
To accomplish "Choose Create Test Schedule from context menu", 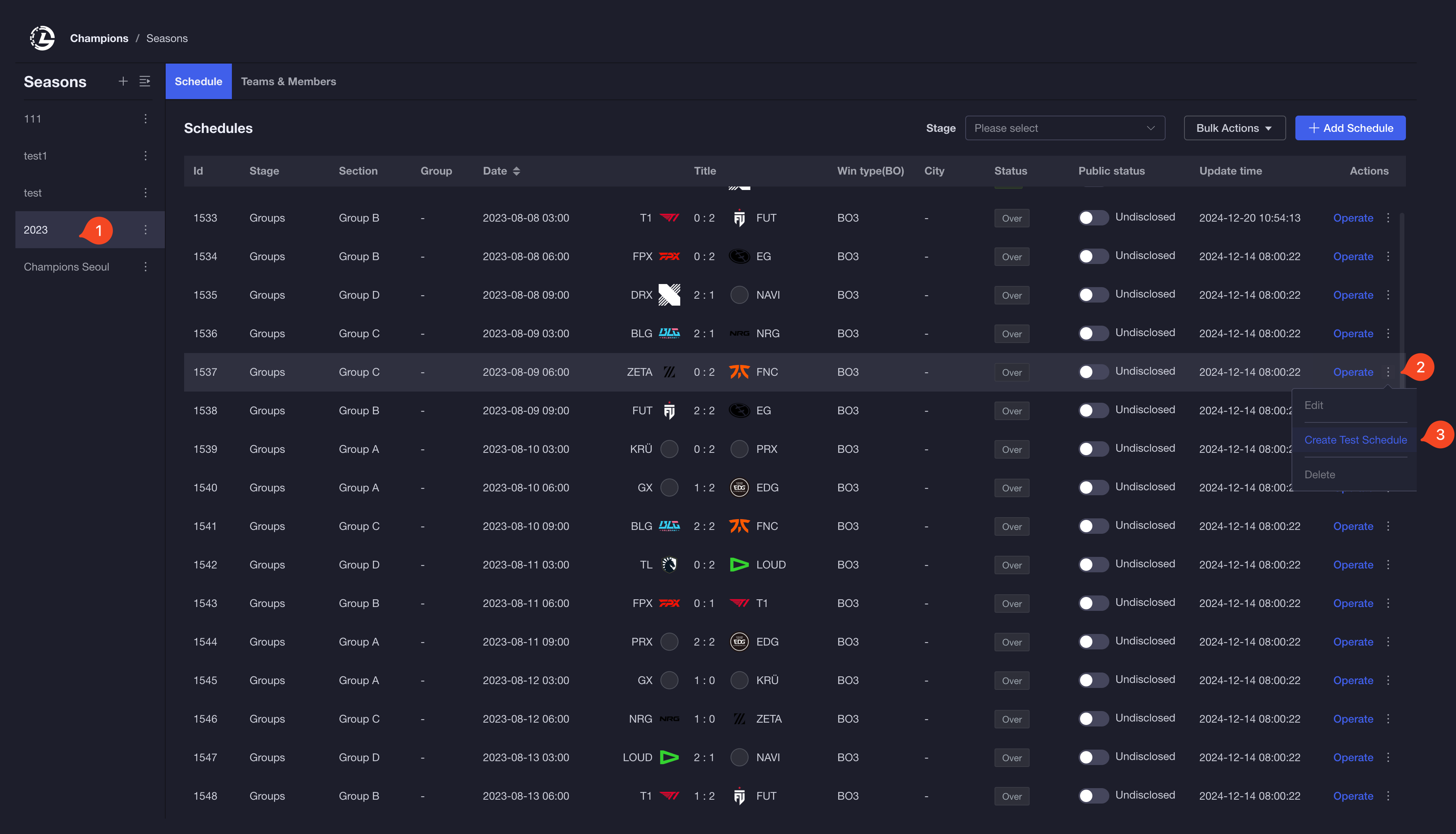I will coord(1355,440).
